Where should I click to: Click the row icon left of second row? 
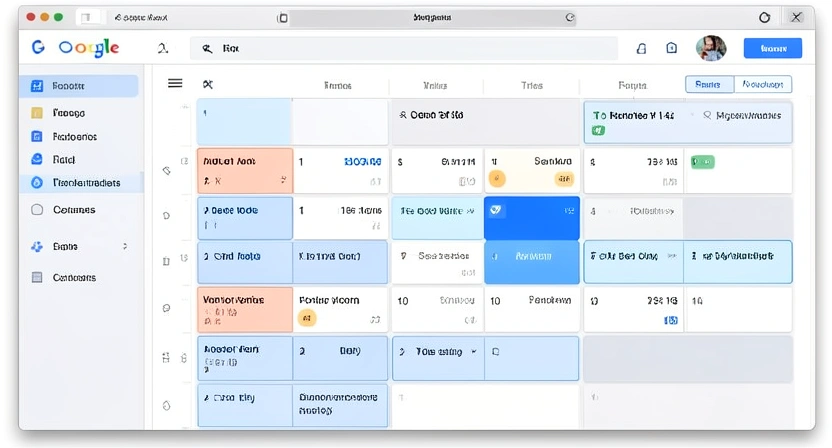click(x=167, y=216)
